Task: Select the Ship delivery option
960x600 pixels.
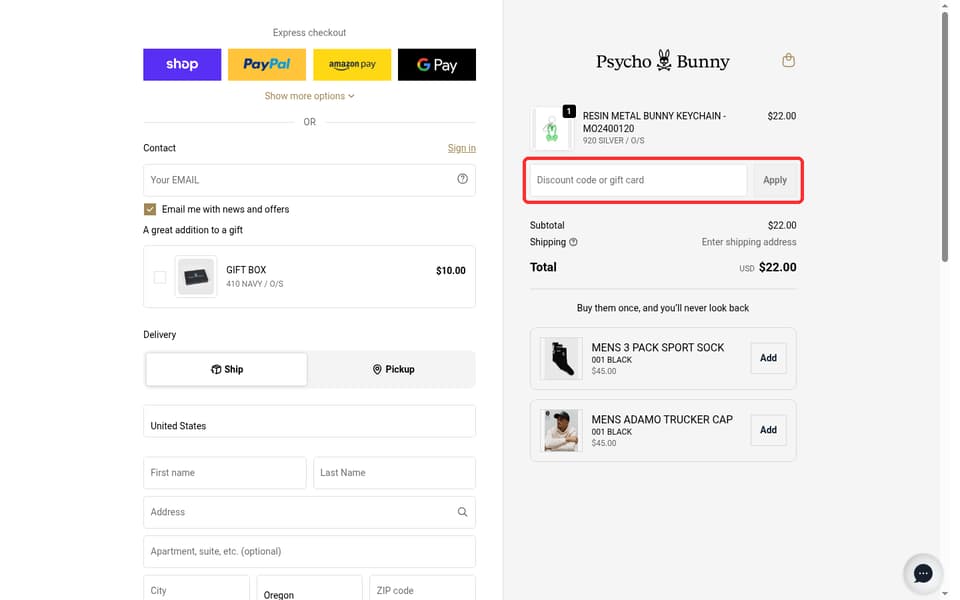Action: pyautogui.click(x=227, y=369)
